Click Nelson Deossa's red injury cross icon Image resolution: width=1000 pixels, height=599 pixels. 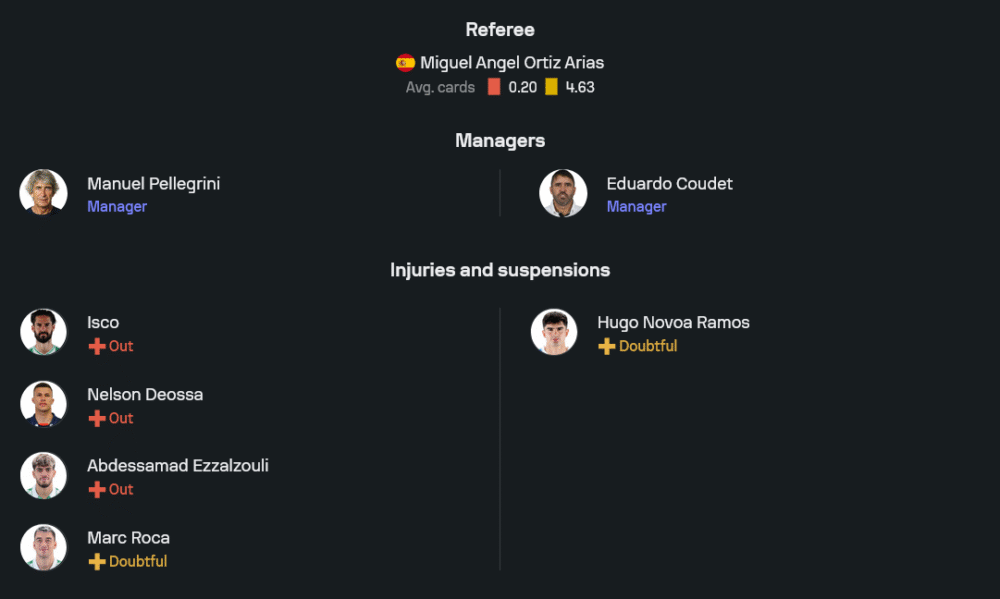point(97,419)
